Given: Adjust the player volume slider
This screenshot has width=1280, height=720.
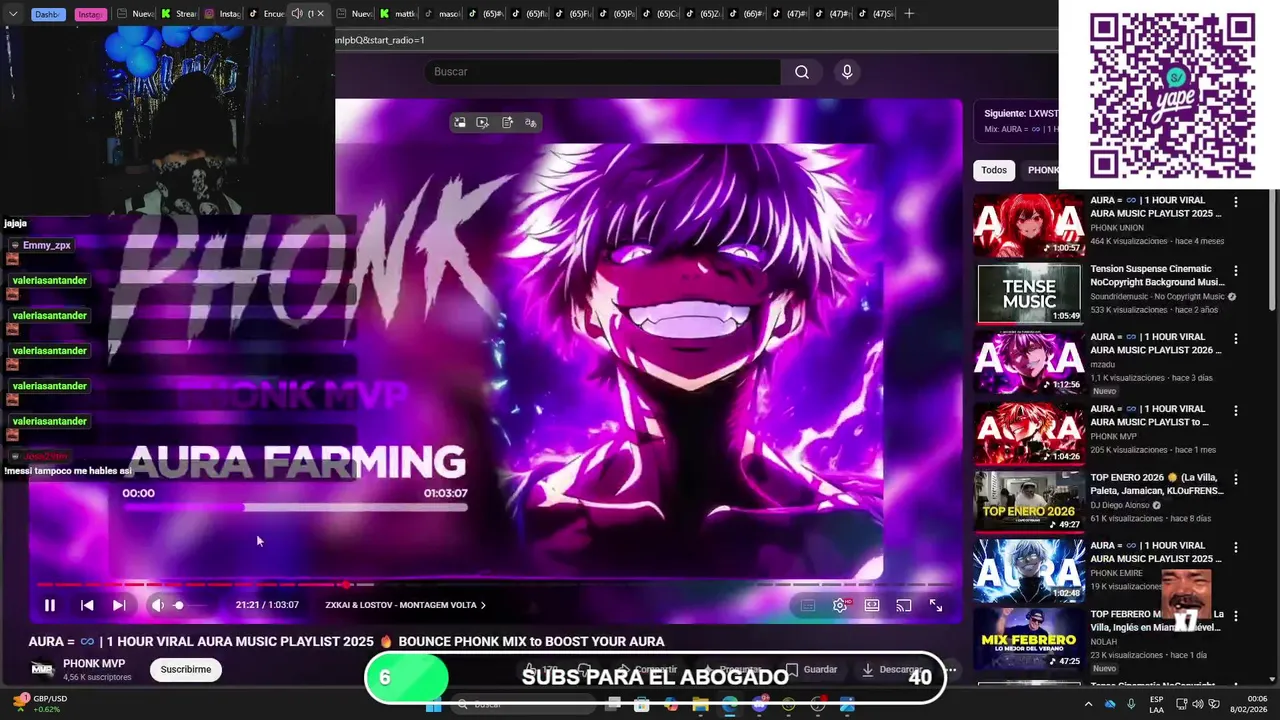Looking at the screenshot, I should [191, 605].
